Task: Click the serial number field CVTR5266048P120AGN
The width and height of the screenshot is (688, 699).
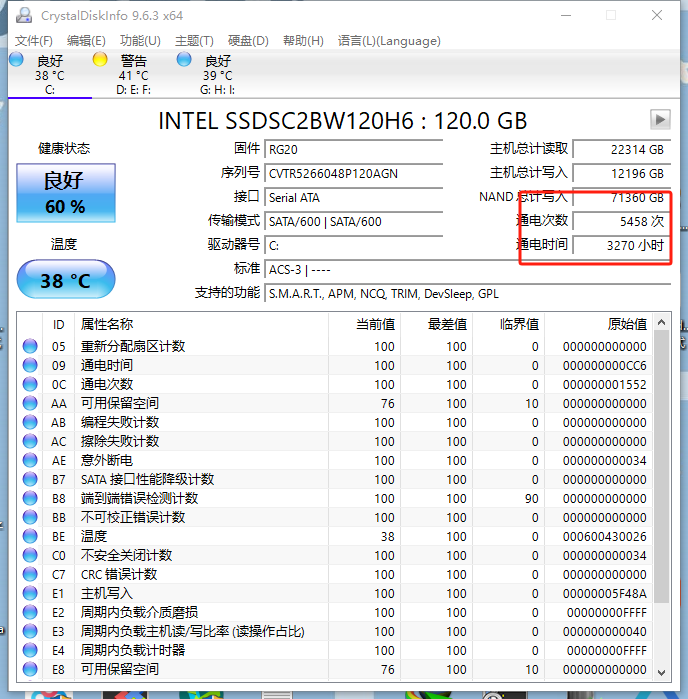Action: tap(353, 173)
